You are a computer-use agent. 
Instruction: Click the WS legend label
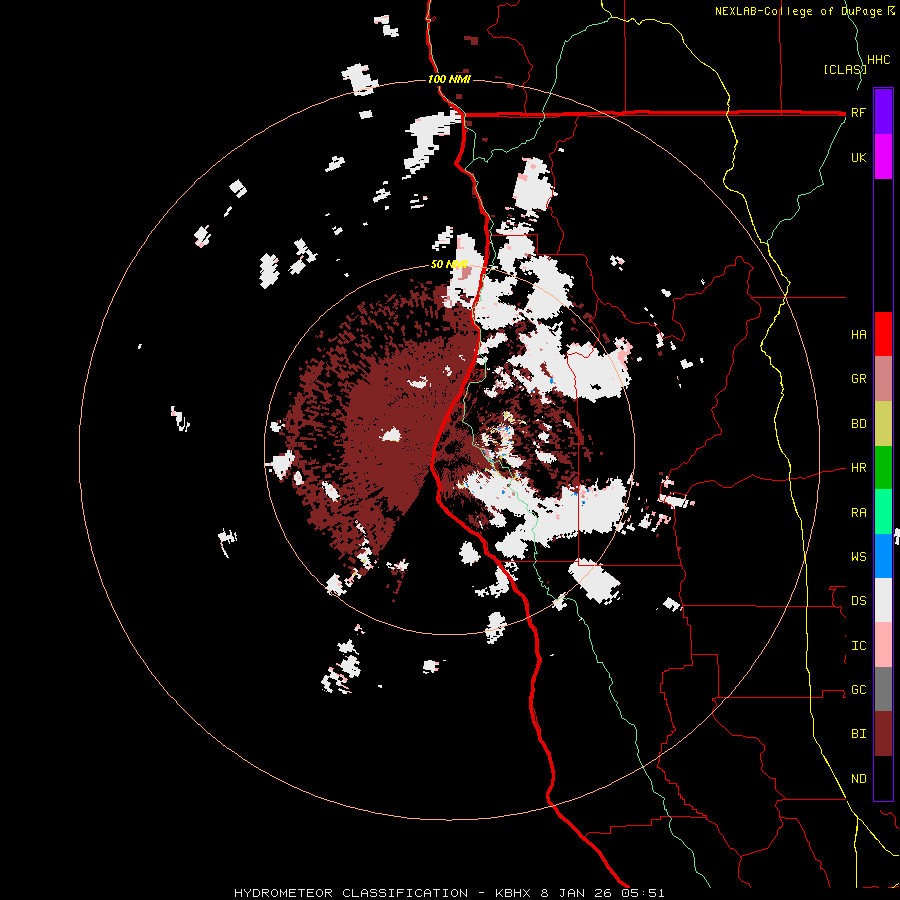point(858,557)
